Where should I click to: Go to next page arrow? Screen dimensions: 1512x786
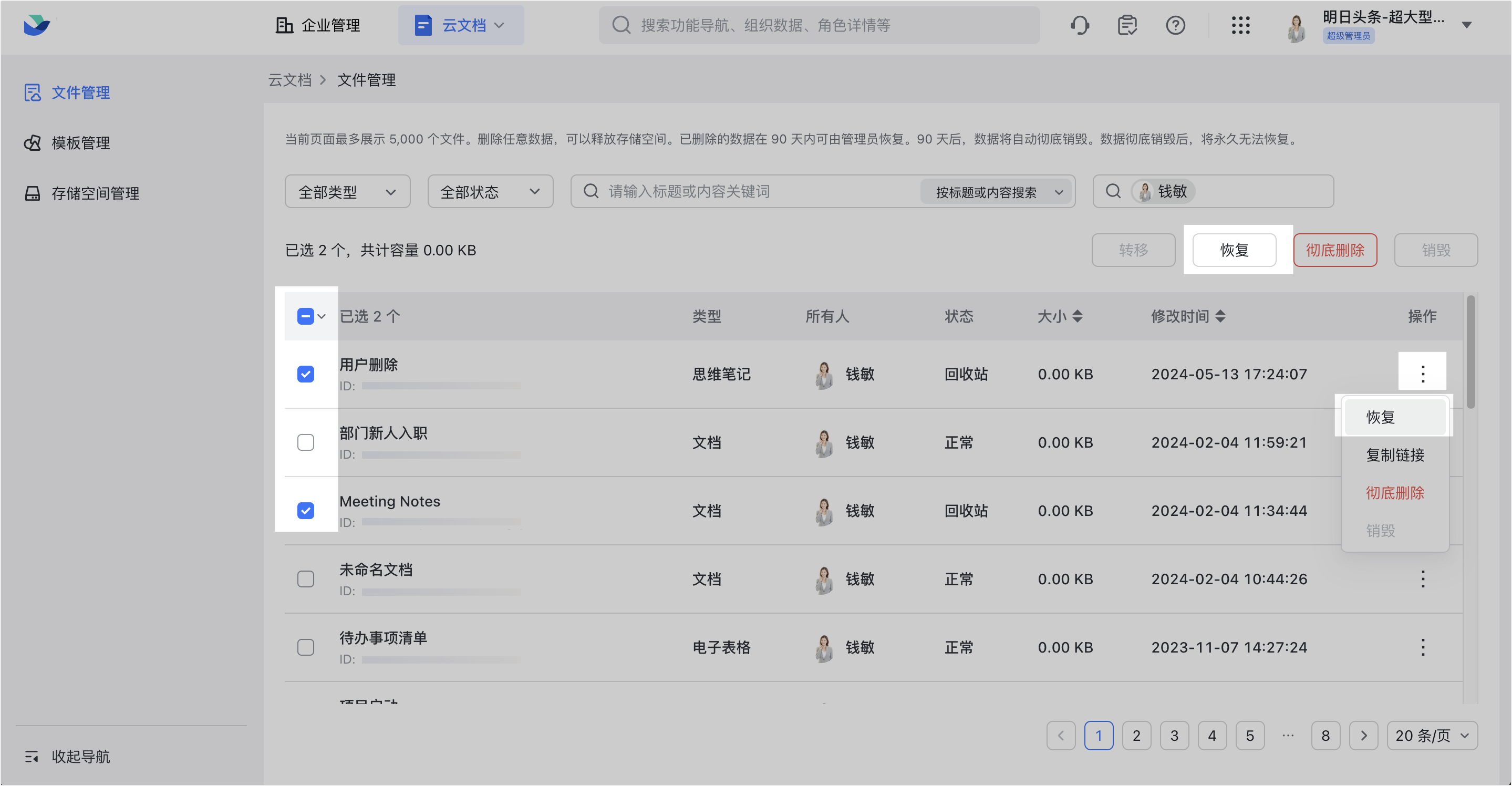click(1363, 736)
